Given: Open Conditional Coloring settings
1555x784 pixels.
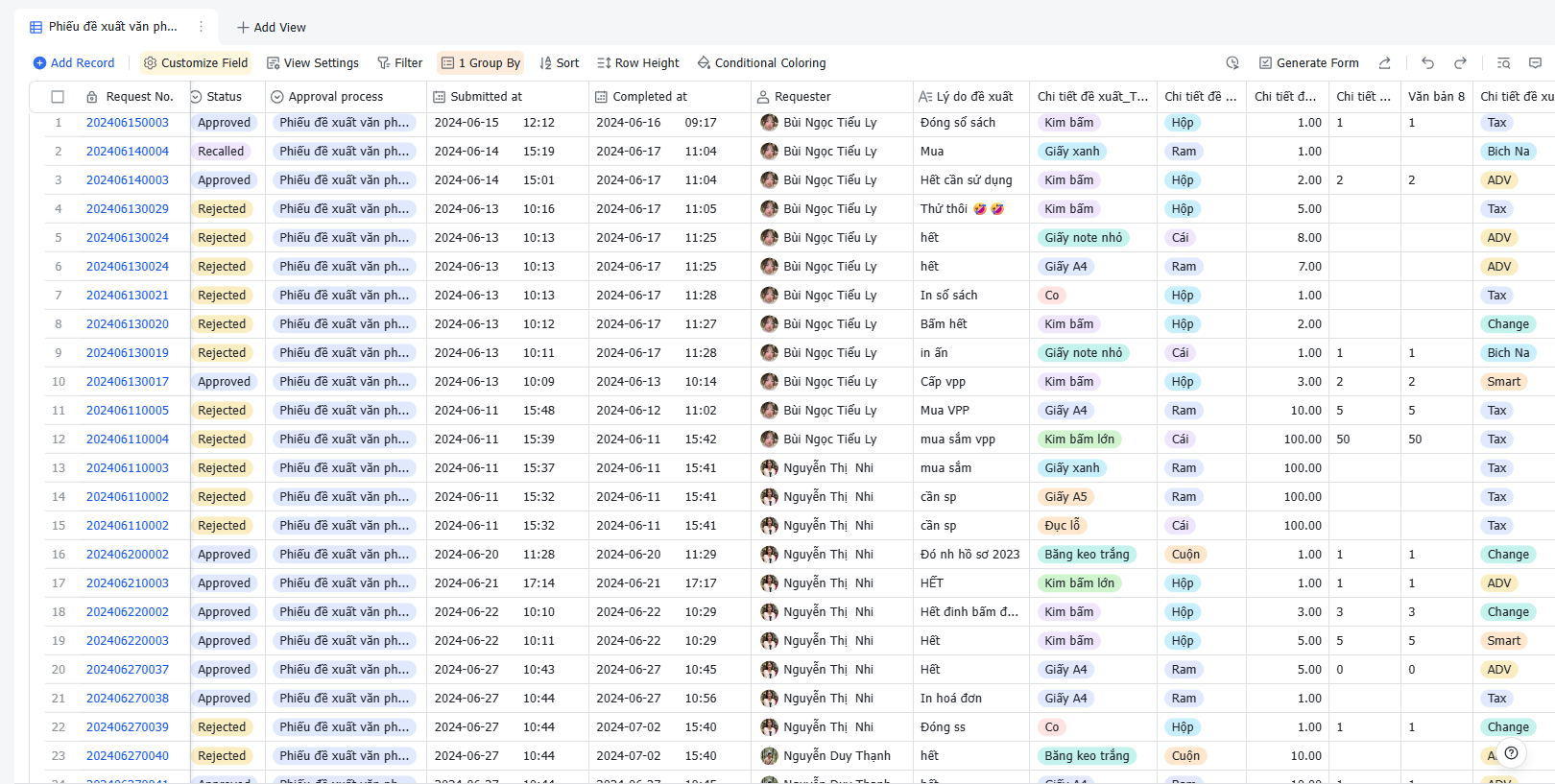Looking at the screenshot, I should (x=762, y=62).
